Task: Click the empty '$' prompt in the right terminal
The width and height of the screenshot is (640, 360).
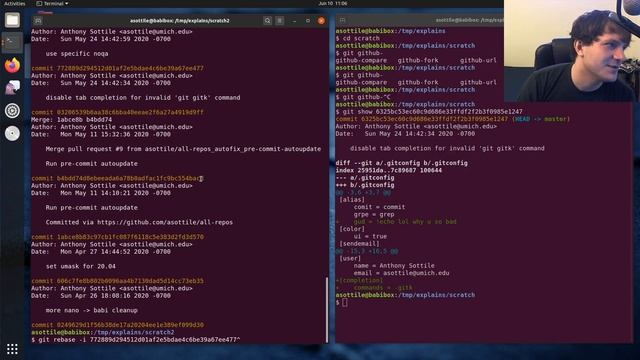Action: click(x=342, y=303)
